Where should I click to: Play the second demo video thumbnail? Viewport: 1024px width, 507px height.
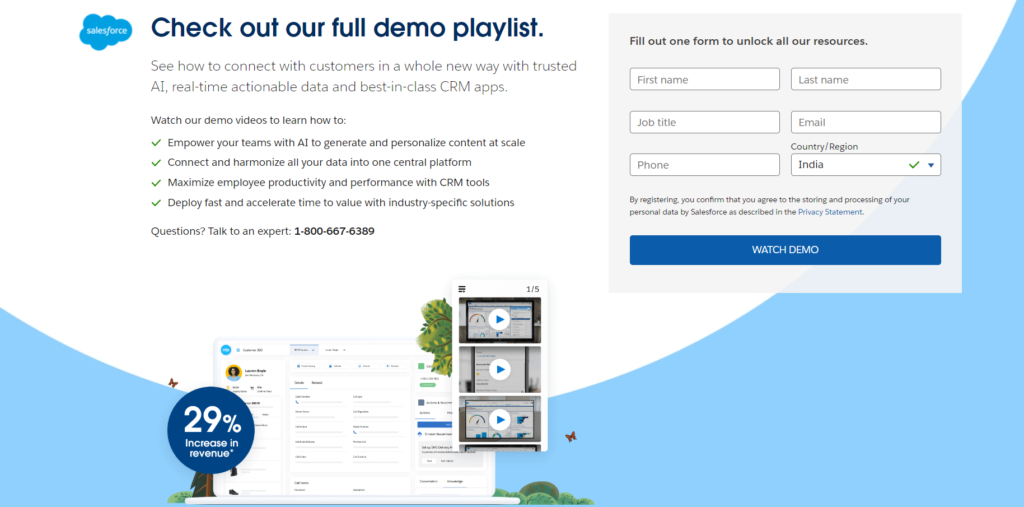pos(500,369)
